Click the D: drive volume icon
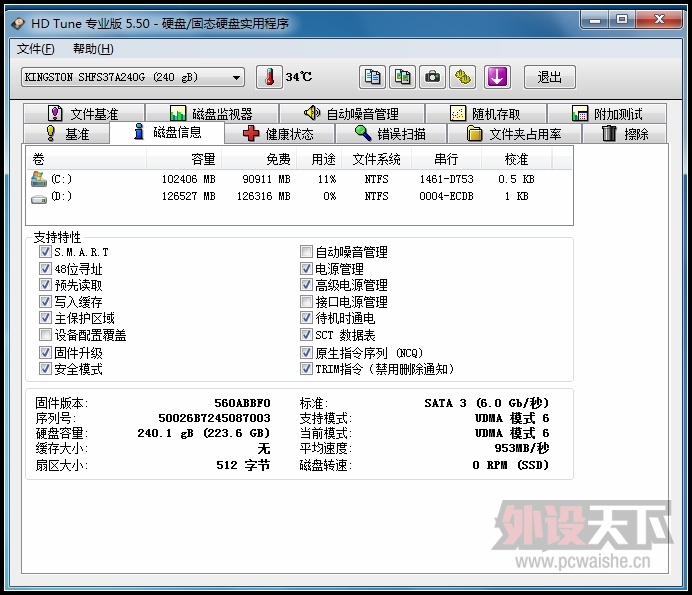 pyautogui.click(x=39, y=199)
